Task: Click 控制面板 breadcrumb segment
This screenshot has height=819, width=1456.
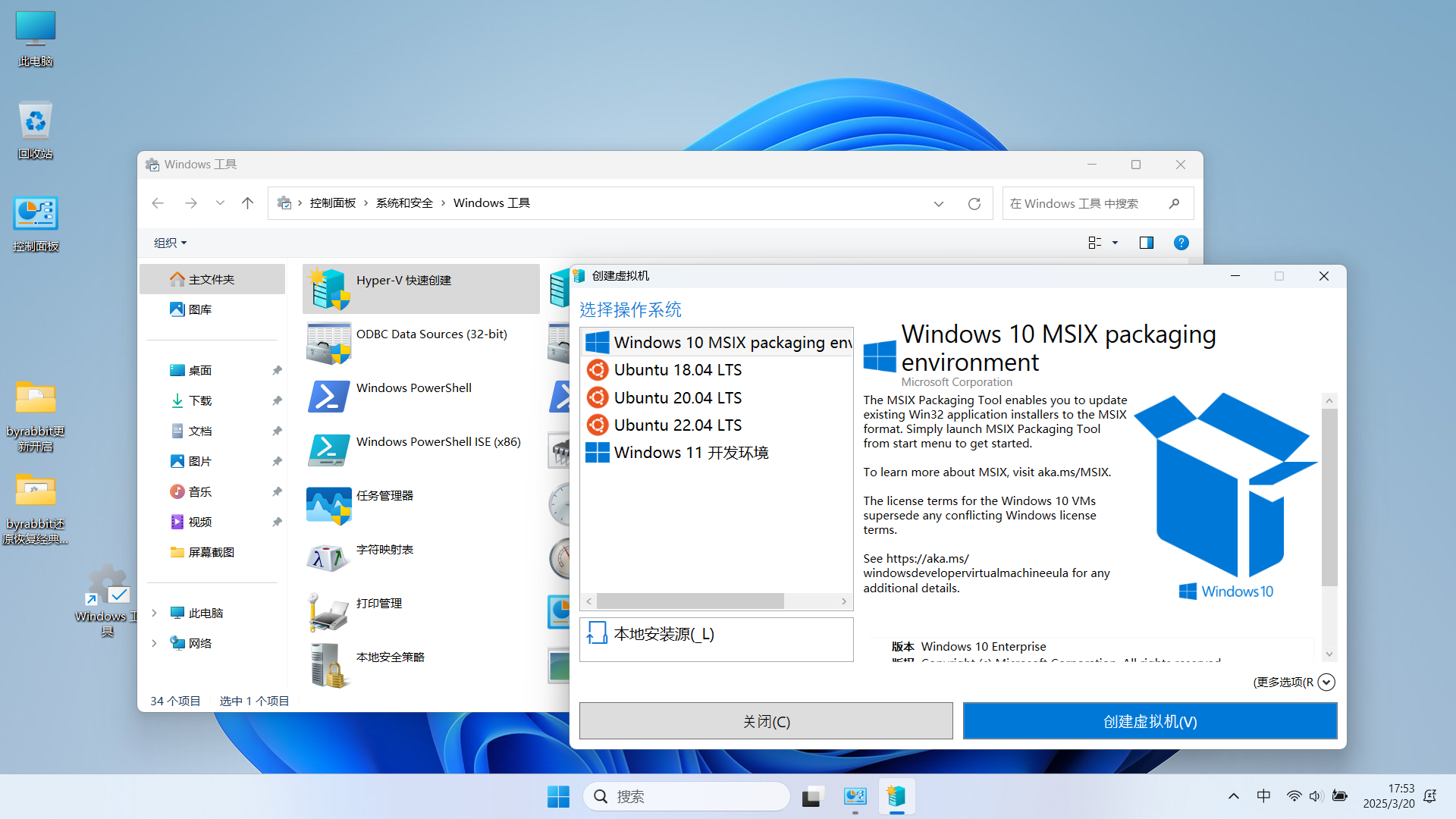Action: tap(333, 203)
